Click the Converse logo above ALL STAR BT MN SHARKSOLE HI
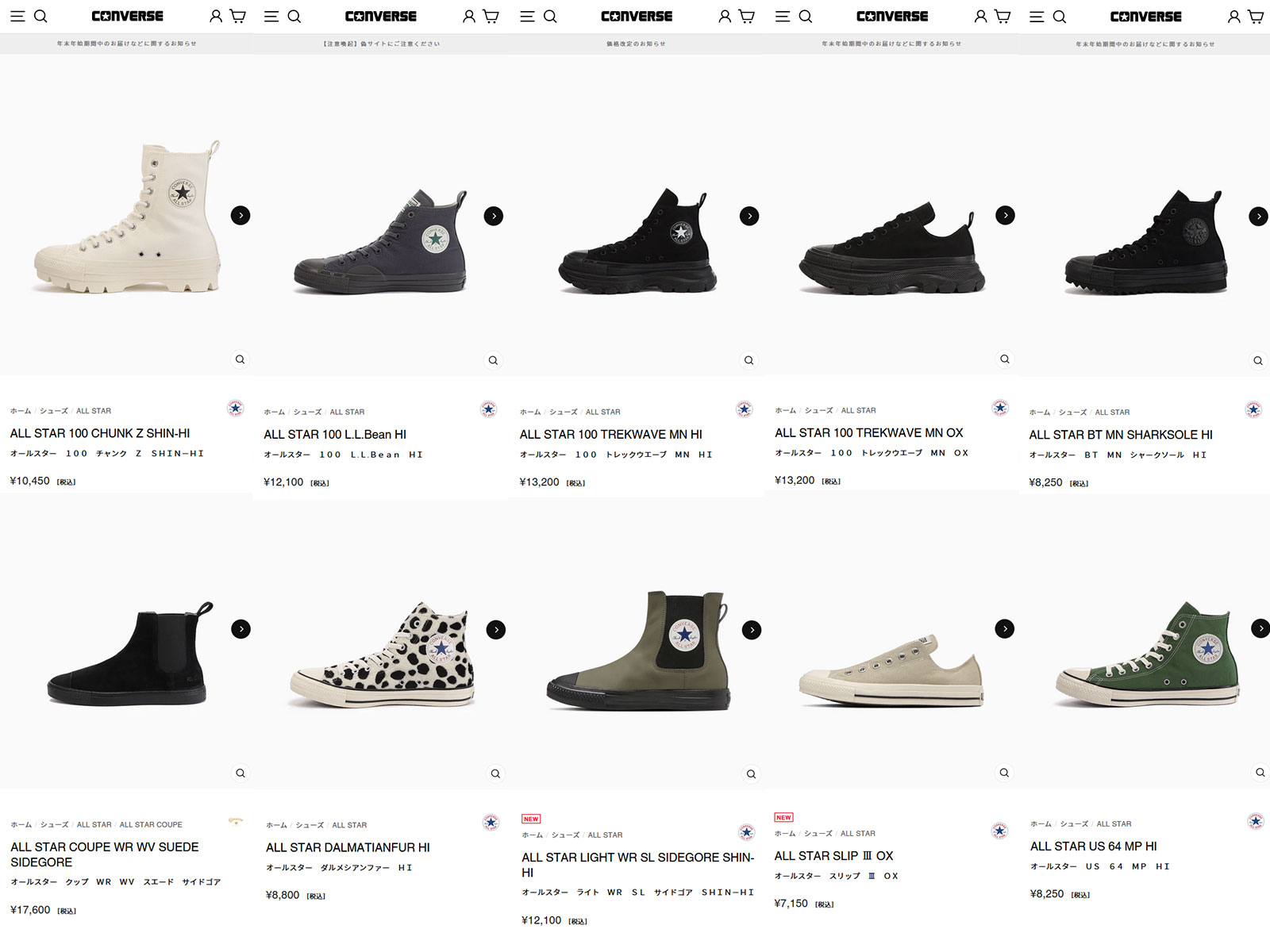Image resolution: width=1270 pixels, height=952 pixels. [x=1145, y=17]
